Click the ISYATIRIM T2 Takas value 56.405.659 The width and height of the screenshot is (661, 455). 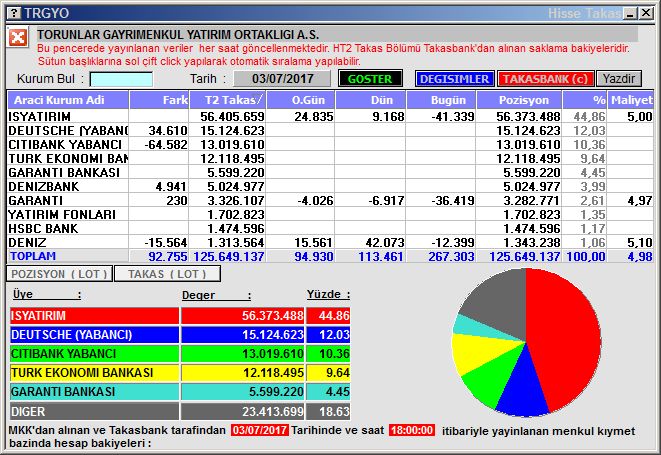(x=232, y=116)
